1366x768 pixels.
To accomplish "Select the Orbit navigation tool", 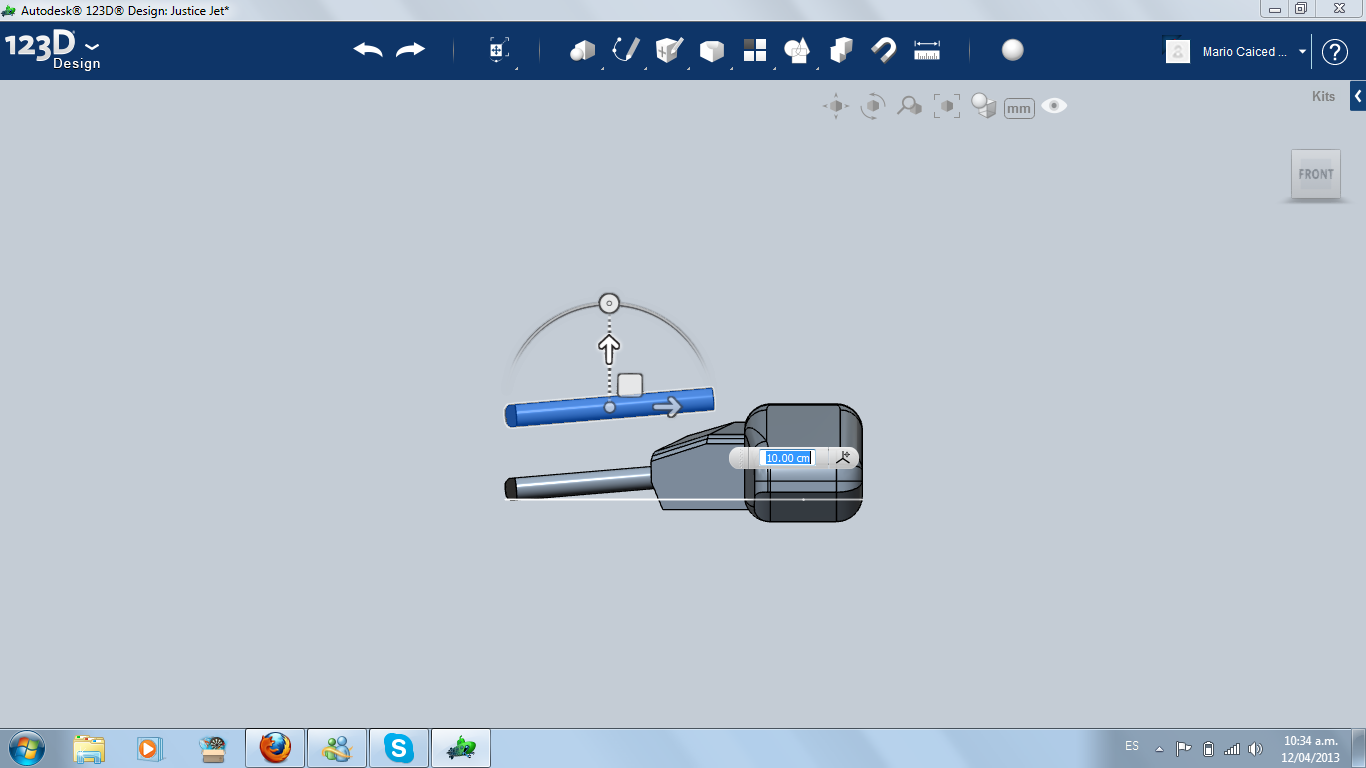I will pos(873,106).
